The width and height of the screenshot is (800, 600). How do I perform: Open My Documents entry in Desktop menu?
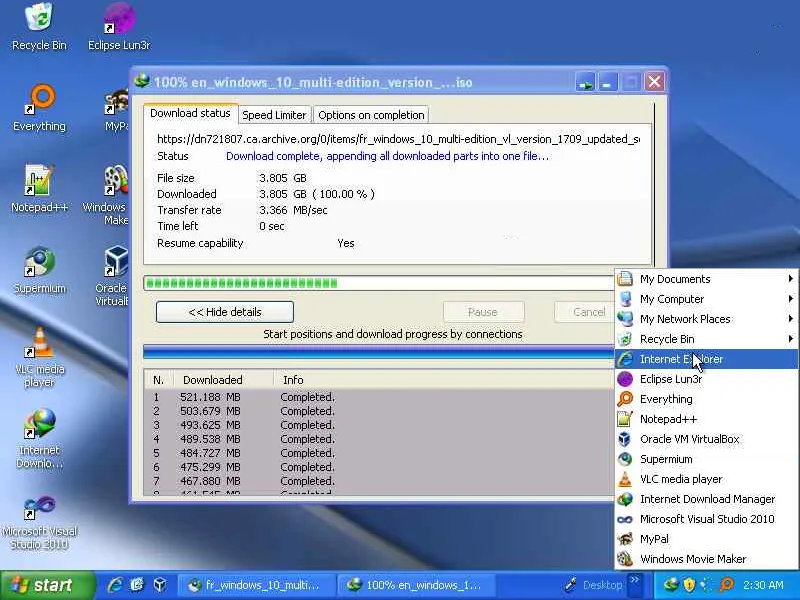point(706,279)
